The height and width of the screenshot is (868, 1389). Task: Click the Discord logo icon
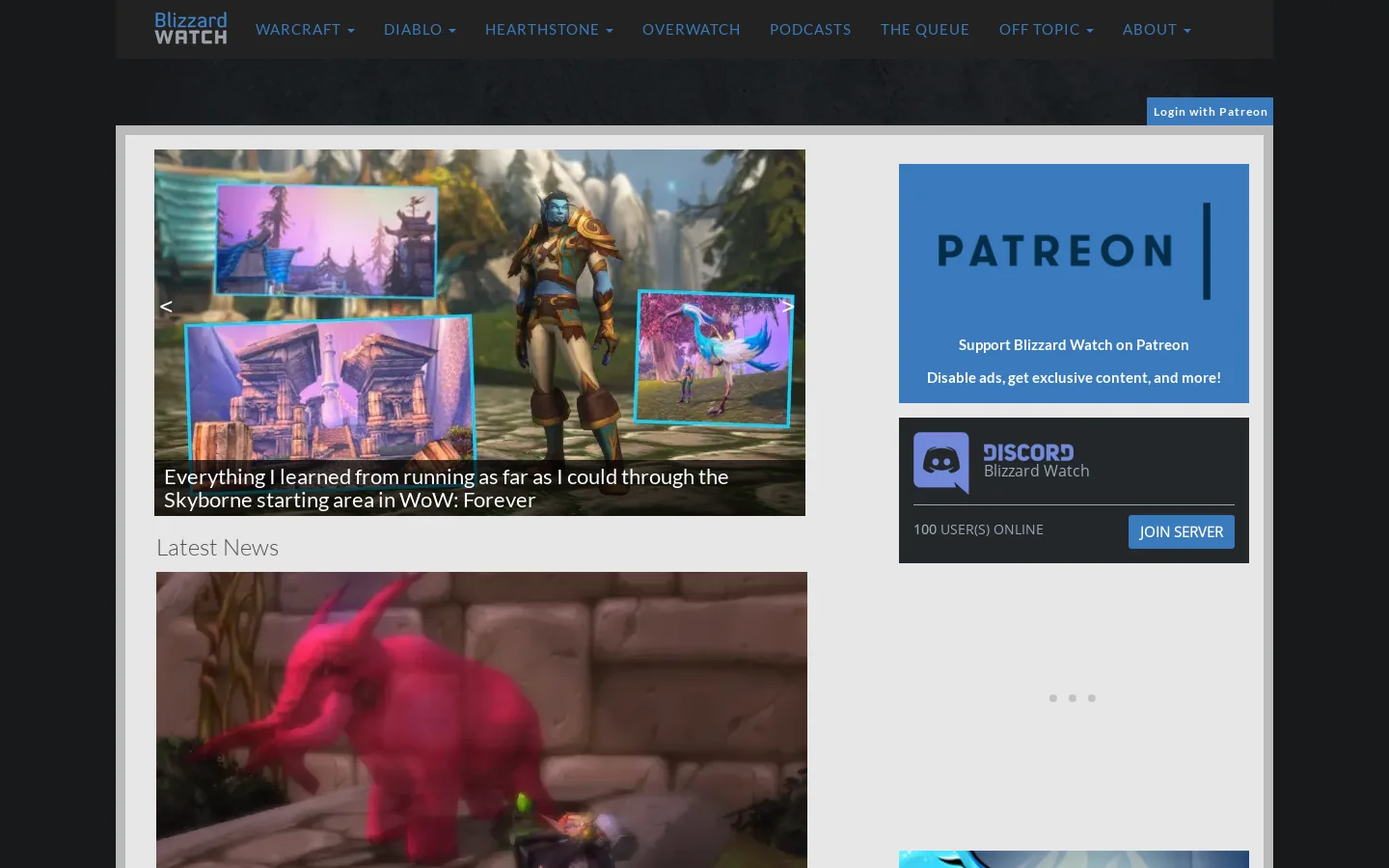click(941, 463)
